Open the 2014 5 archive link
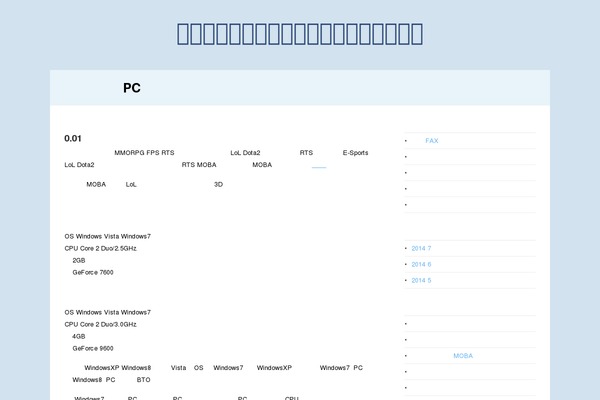This screenshot has width=600, height=400. tap(421, 281)
